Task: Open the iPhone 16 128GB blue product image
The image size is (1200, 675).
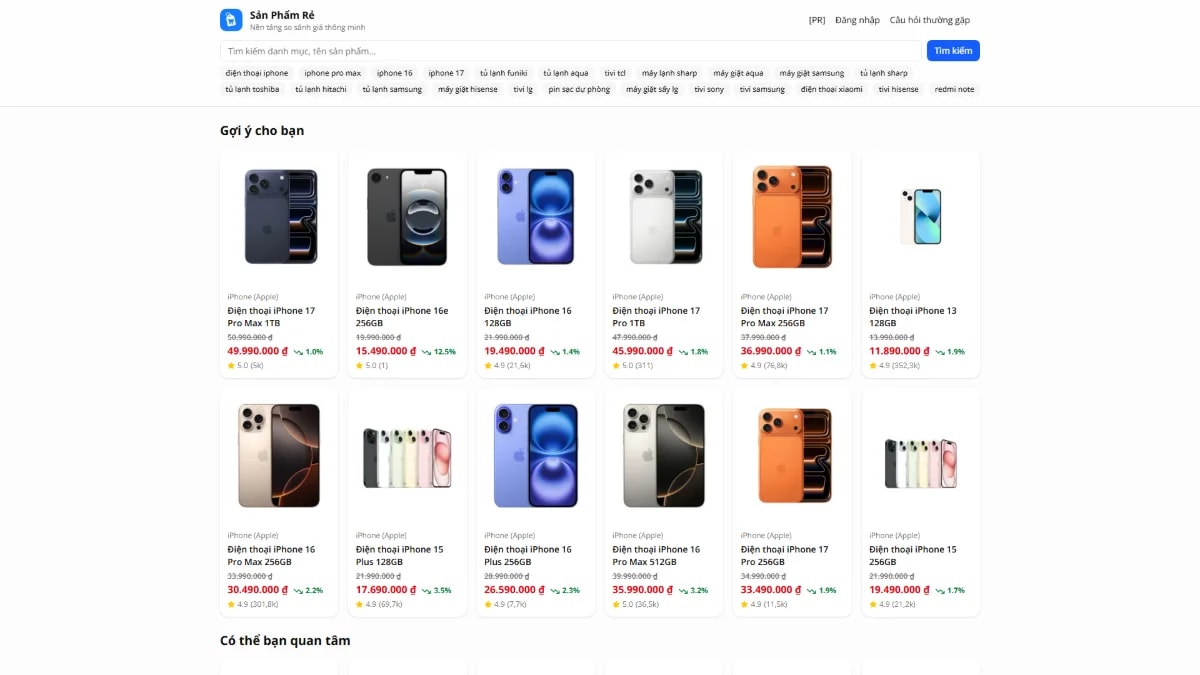Action: point(535,217)
